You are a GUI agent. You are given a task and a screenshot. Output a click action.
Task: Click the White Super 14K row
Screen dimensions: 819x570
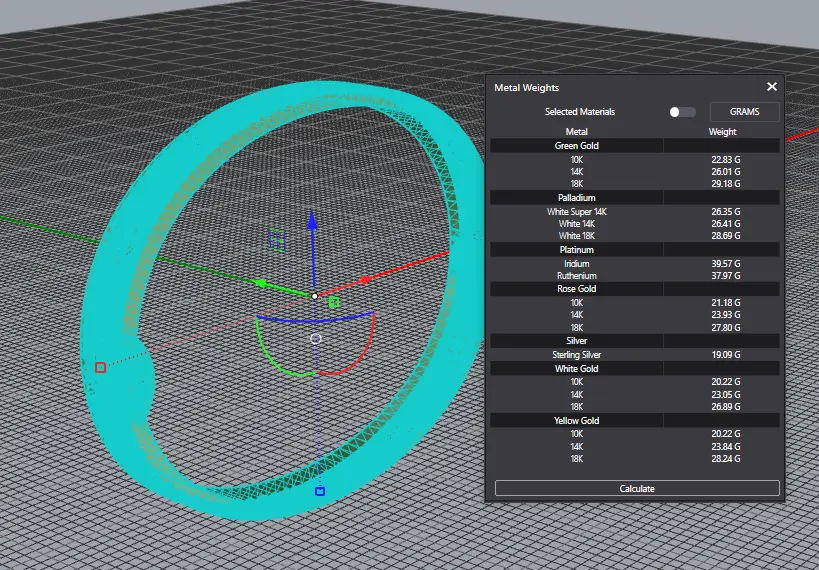[x=635, y=212]
